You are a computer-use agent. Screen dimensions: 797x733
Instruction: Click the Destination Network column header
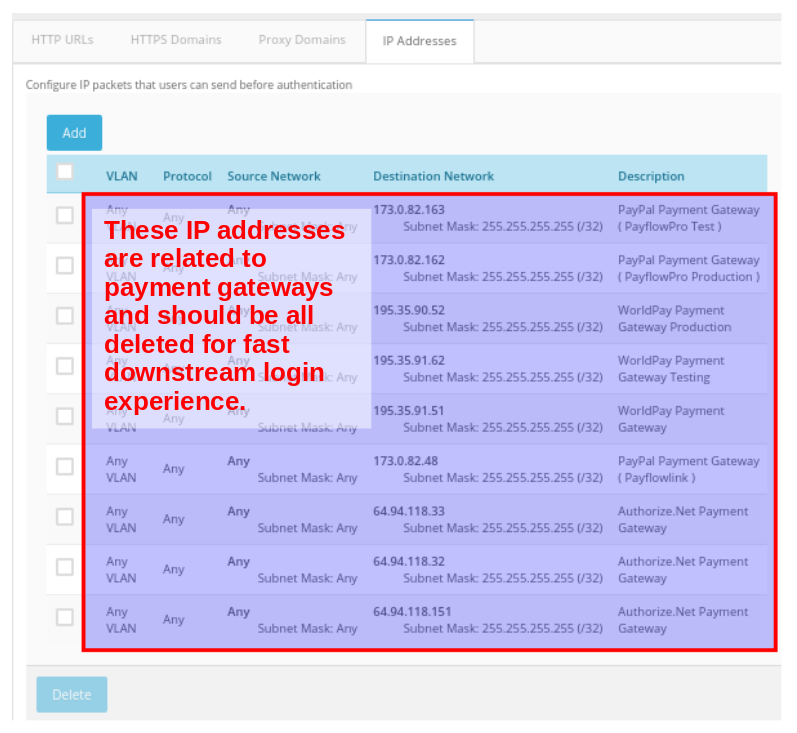click(434, 176)
